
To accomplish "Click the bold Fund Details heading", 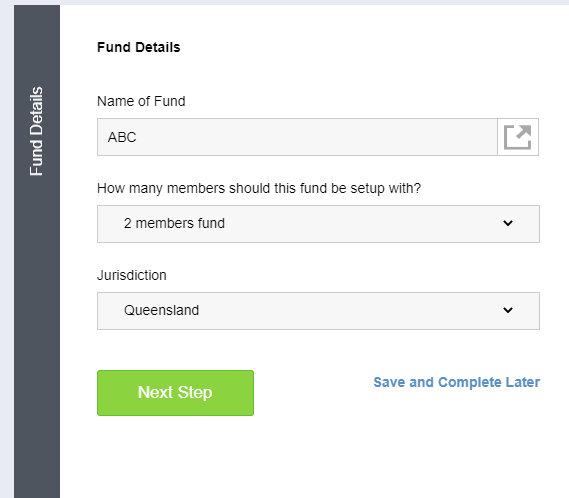I will [x=139, y=47].
